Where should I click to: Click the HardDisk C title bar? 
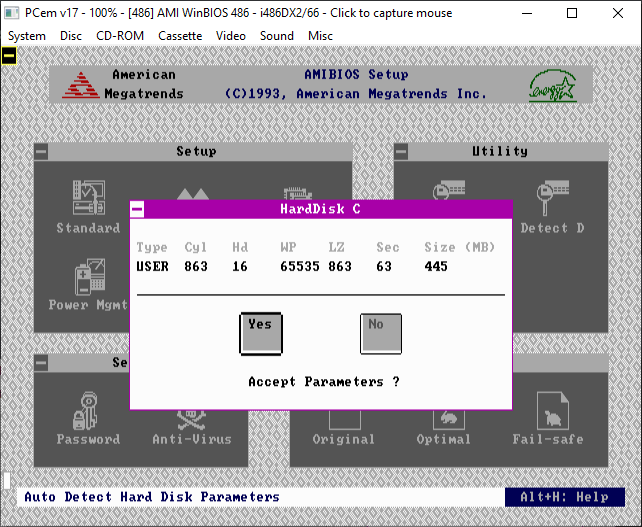tap(321, 209)
